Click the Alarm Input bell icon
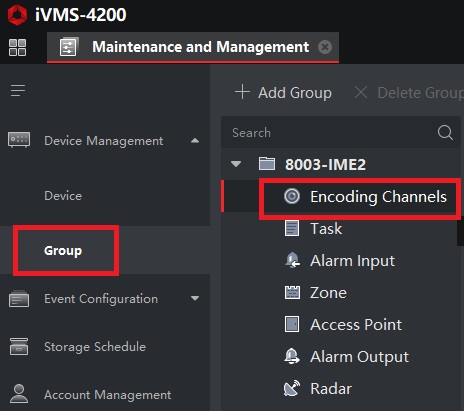Viewport: 464px width, 411px height. [x=292, y=260]
